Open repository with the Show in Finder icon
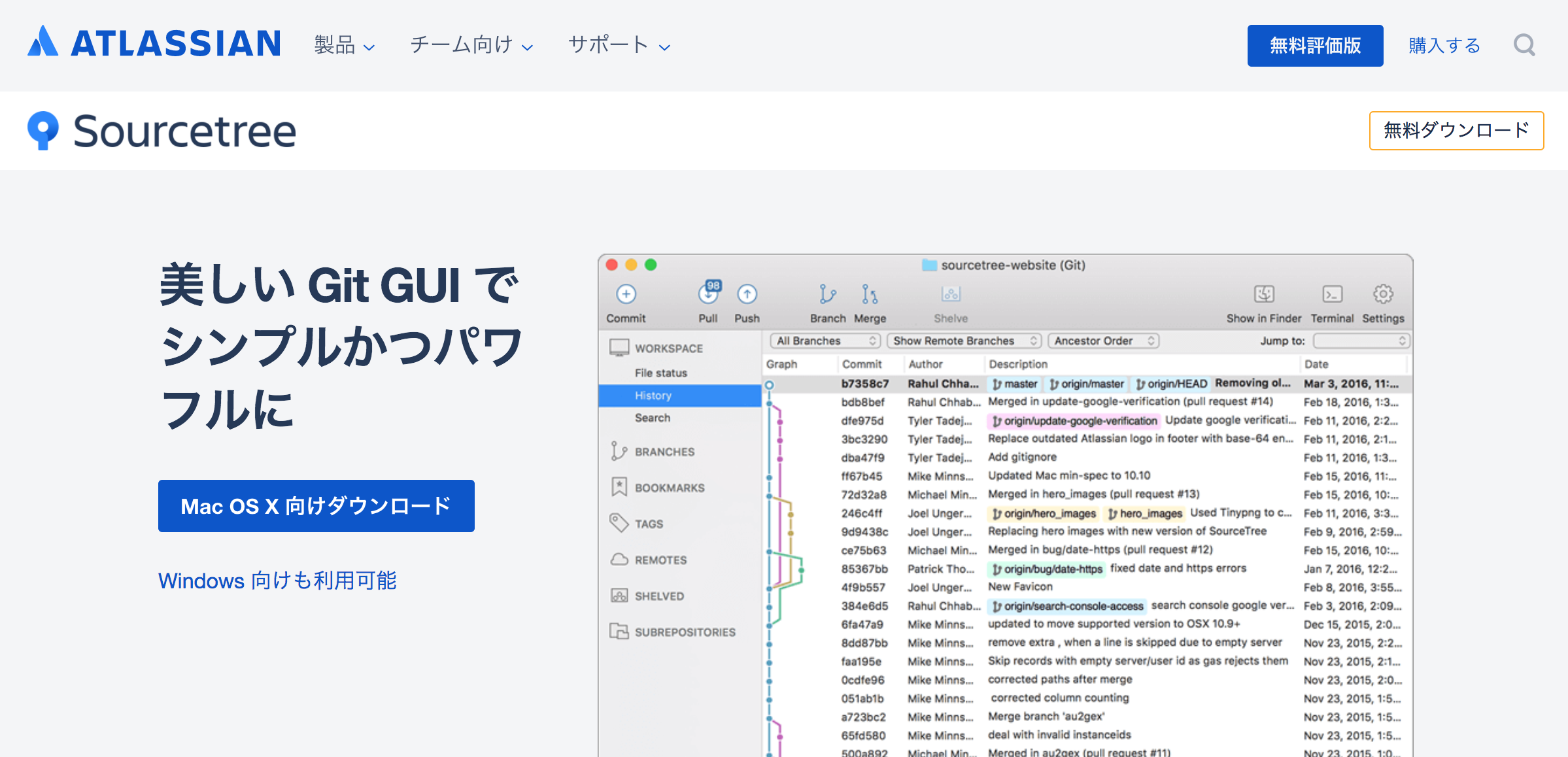The height and width of the screenshot is (757, 1568). pyautogui.click(x=1263, y=295)
